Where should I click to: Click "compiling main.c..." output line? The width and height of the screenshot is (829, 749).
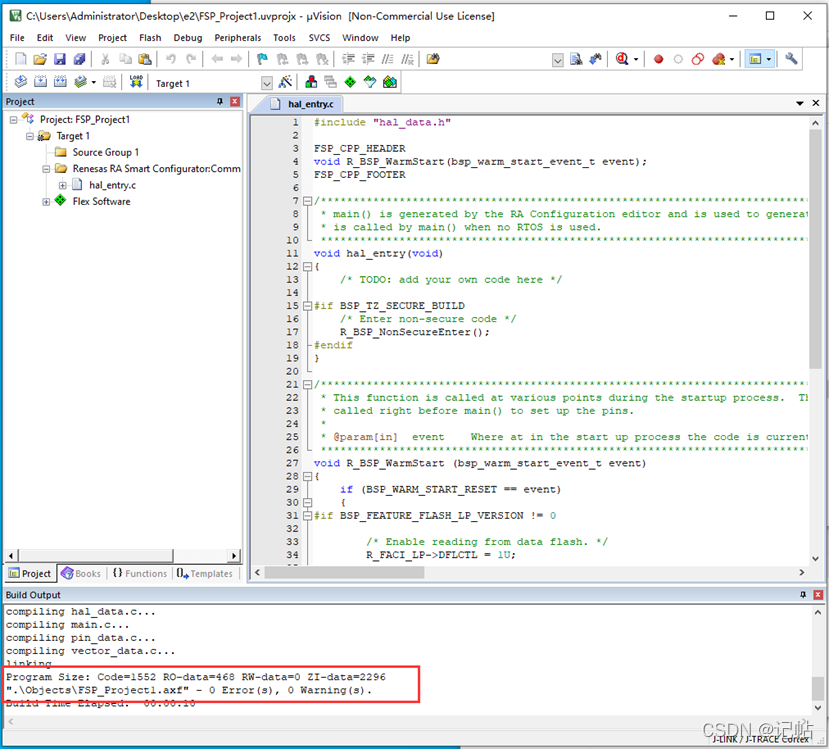tap(67, 625)
